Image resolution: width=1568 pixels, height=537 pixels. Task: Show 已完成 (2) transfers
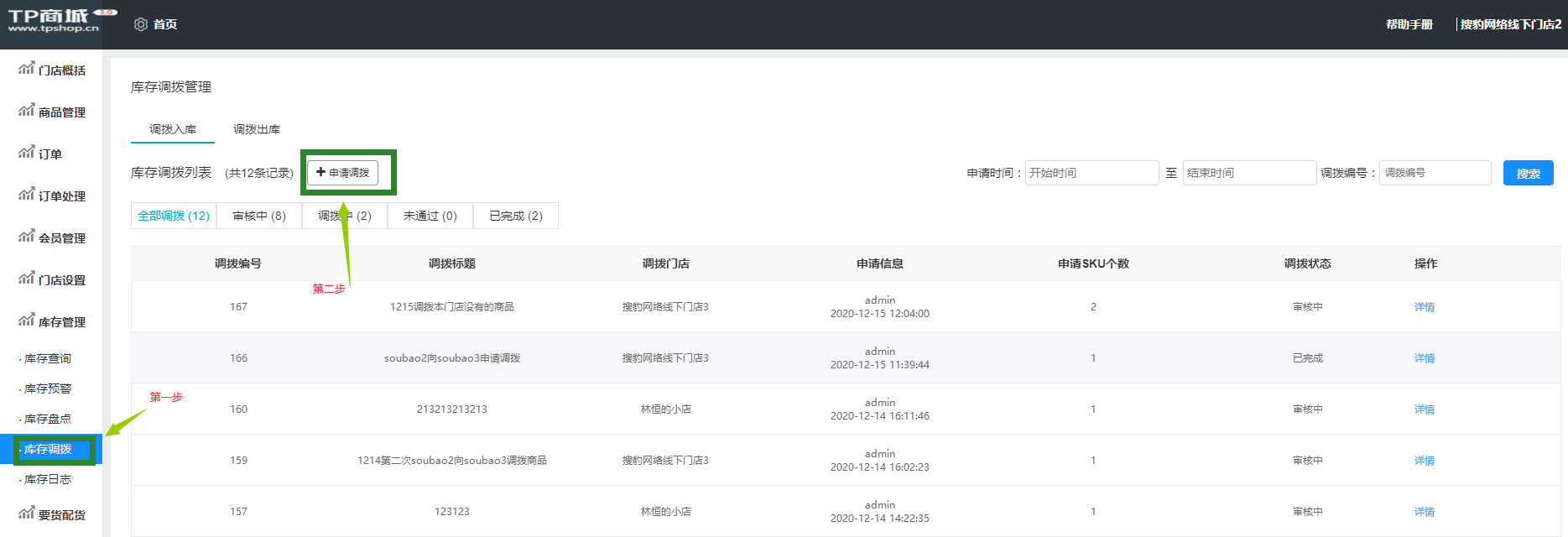(x=516, y=216)
